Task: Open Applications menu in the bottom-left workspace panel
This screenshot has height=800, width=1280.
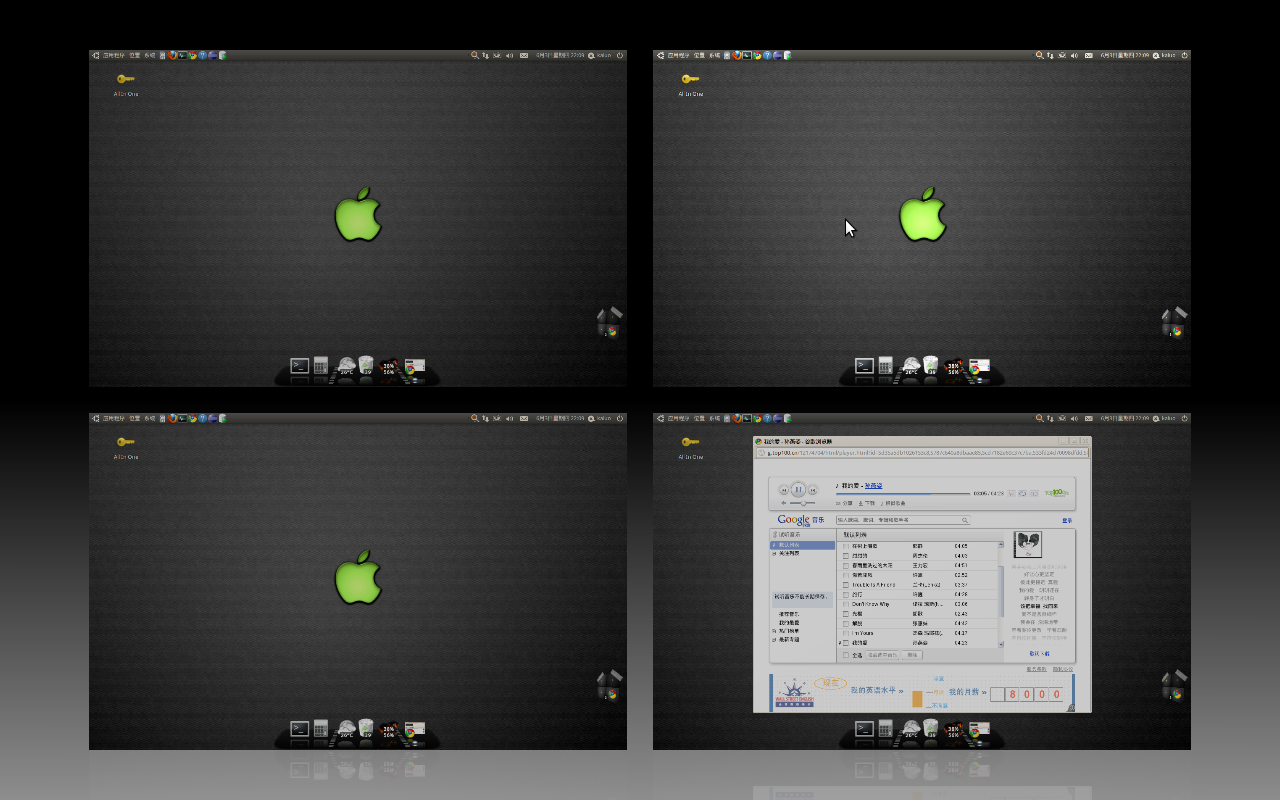Action: (114, 418)
